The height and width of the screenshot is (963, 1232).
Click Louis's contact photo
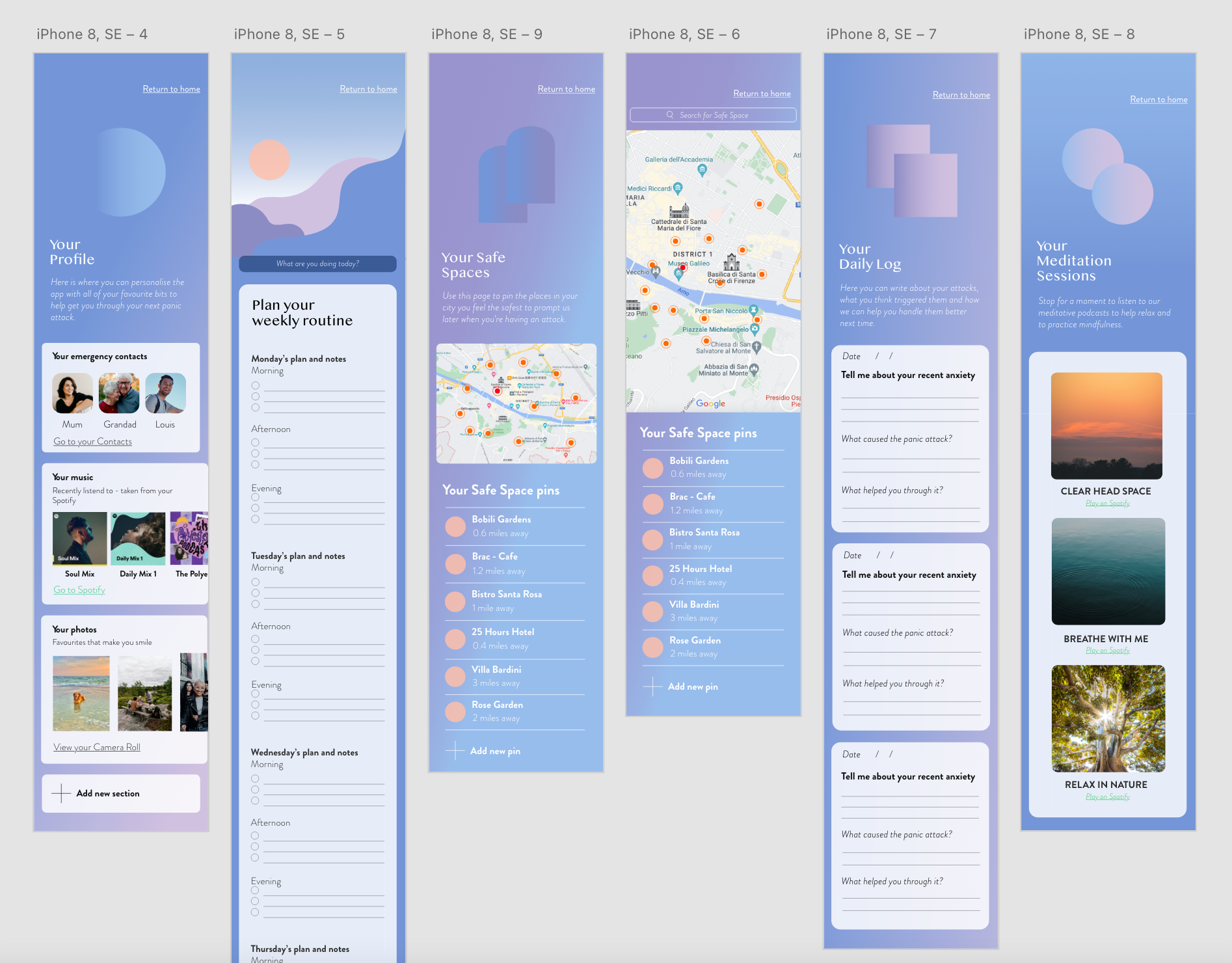click(x=166, y=393)
